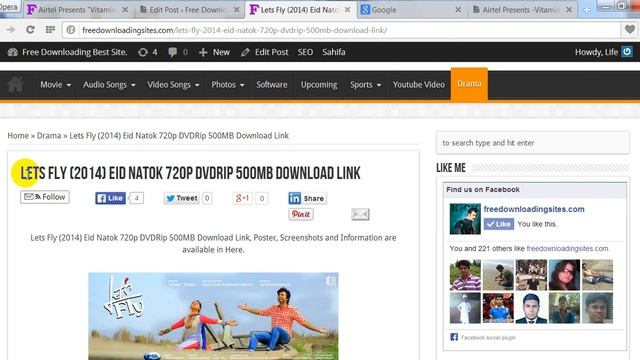This screenshot has height=360, width=640.
Task: Open the Speed Dial grid icon
Action: [x=50, y=29]
